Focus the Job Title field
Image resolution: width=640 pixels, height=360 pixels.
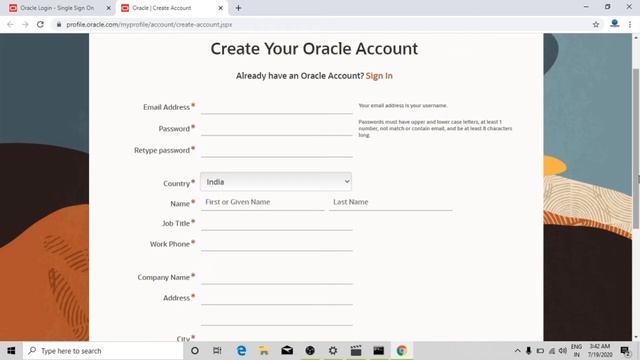point(276,223)
